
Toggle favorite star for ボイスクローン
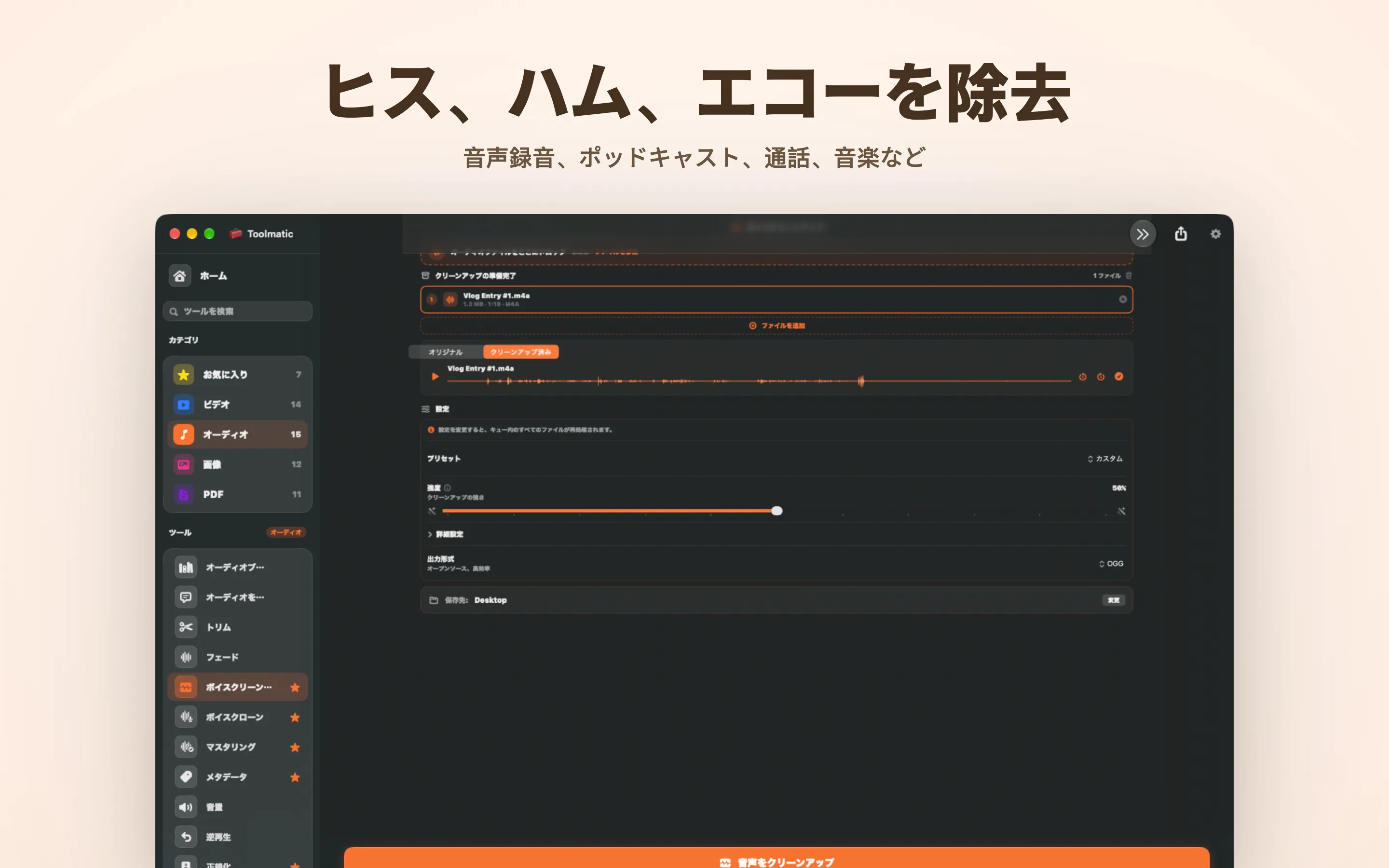pos(295,717)
